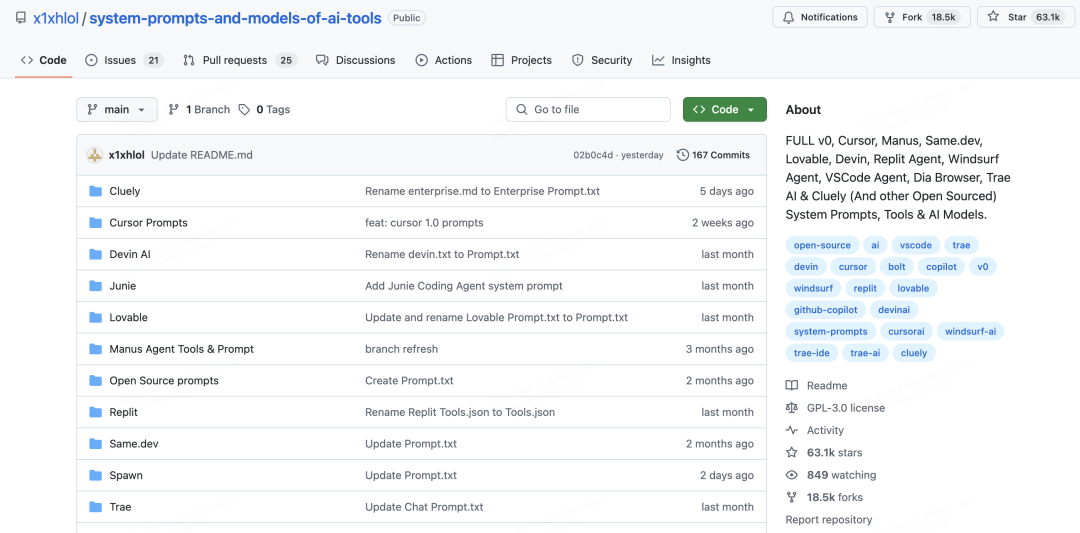Open the Update README.md commit message

pyautogui.click(x=202, y=155)
